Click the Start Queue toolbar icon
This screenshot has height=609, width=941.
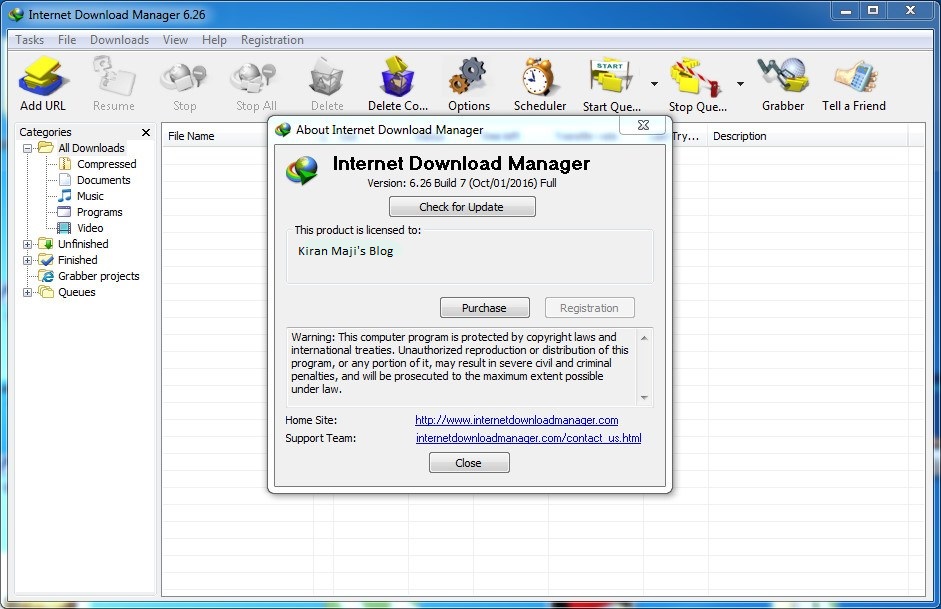tap(612, 83)
